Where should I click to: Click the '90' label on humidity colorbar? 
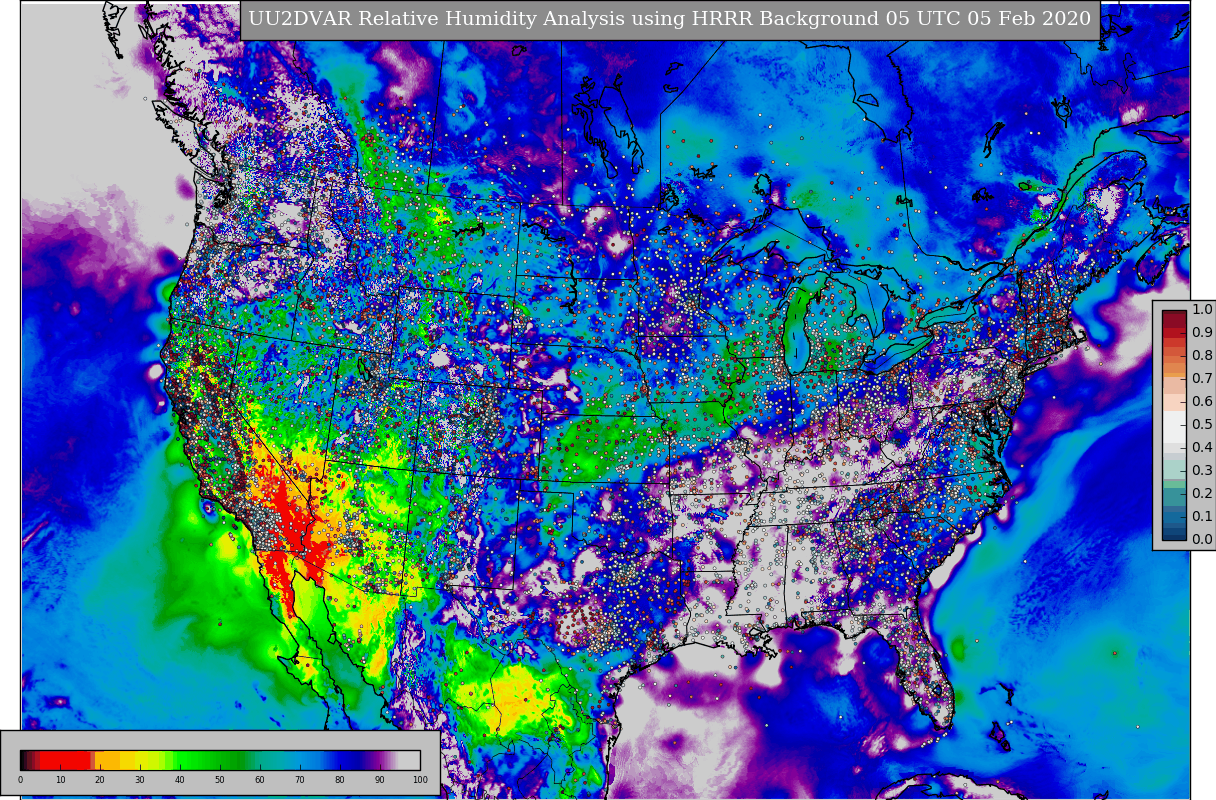point(380,780)
